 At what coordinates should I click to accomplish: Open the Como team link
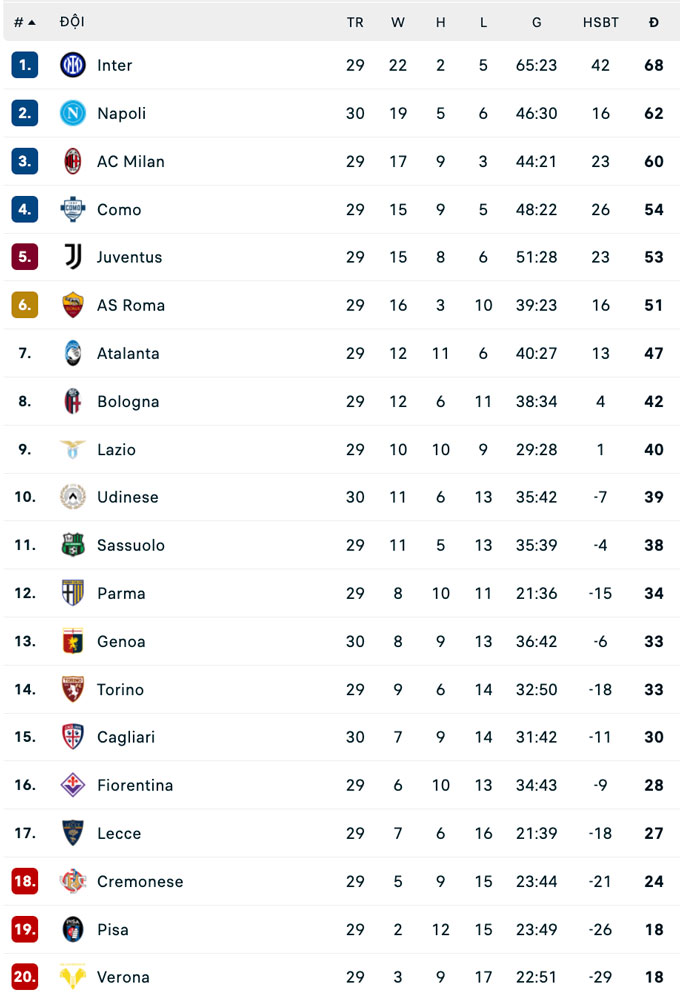(119, 209)
